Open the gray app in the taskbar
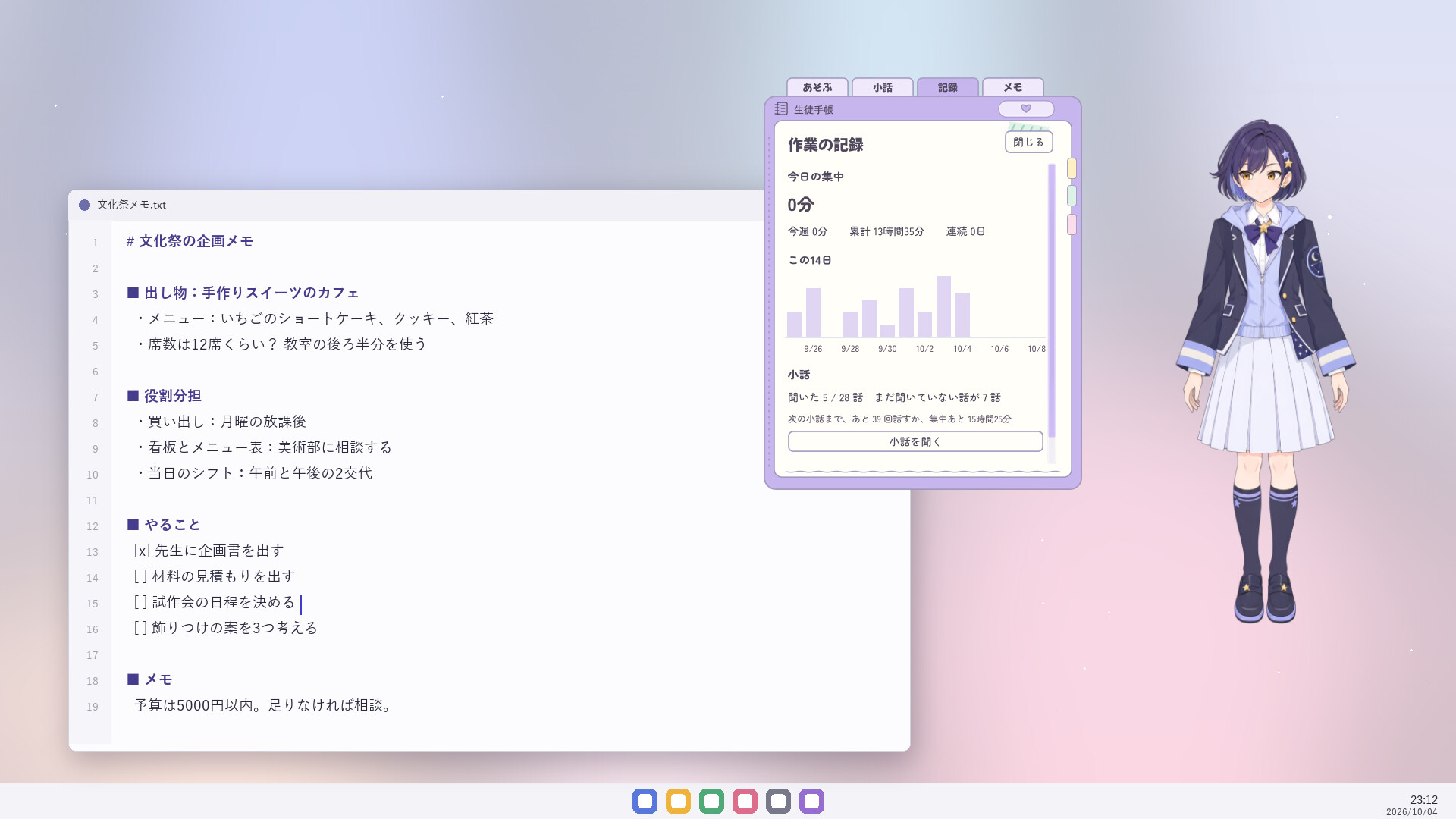 pyautogui.click(x=778, y=801)
